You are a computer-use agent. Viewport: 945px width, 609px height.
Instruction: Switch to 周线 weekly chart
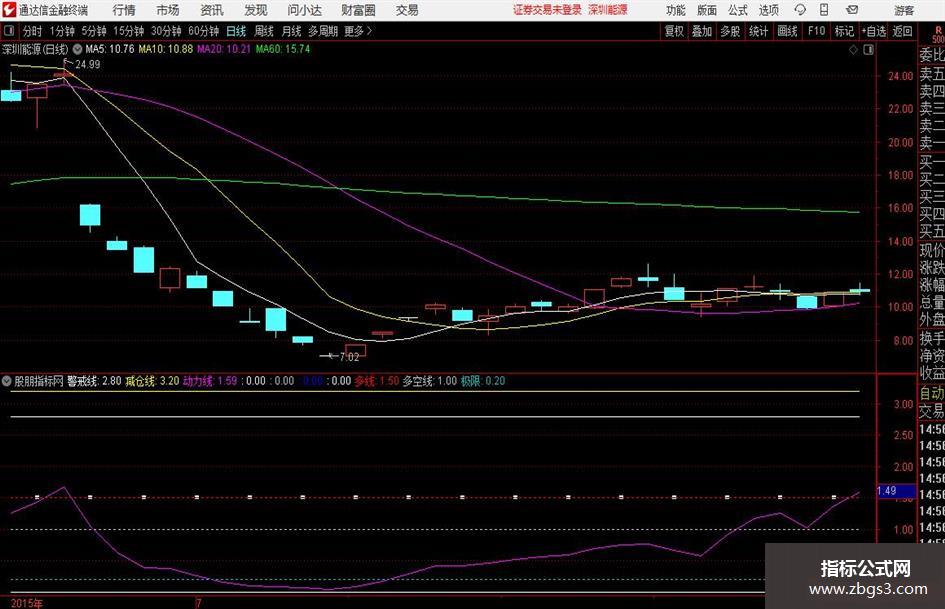click(264, 31)
